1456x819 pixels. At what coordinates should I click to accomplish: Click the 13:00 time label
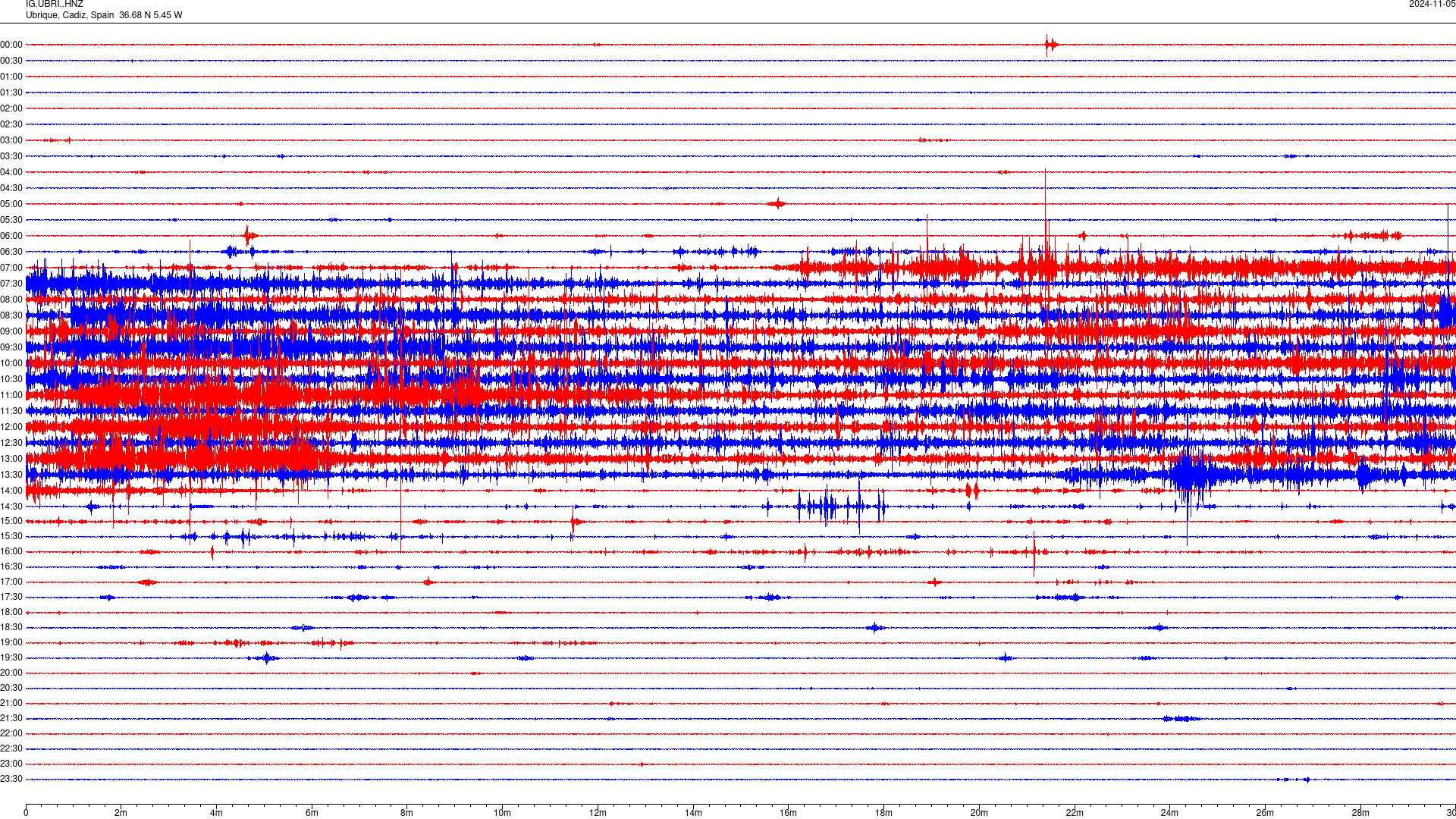[11, 459]
